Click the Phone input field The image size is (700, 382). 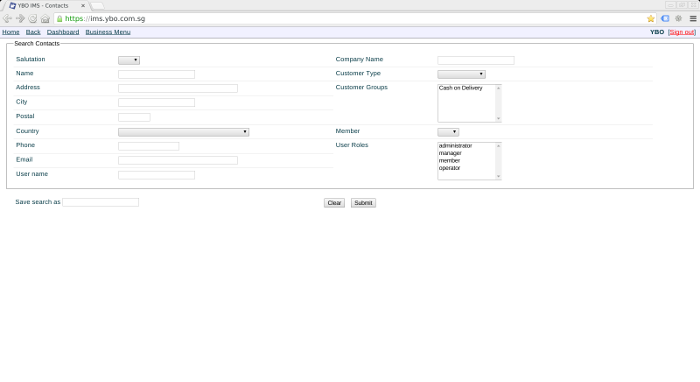click(149, 146)
